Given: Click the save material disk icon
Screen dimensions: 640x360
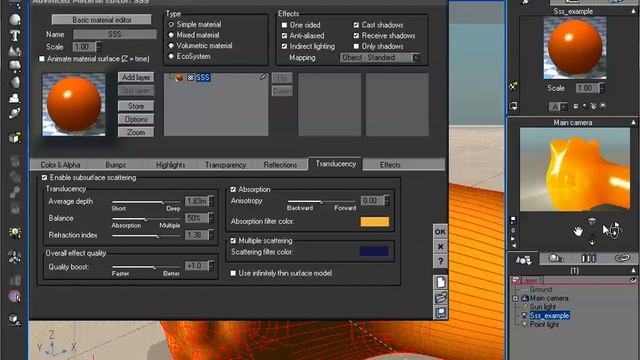Looking at the screenshot, I should coord(440,313).
